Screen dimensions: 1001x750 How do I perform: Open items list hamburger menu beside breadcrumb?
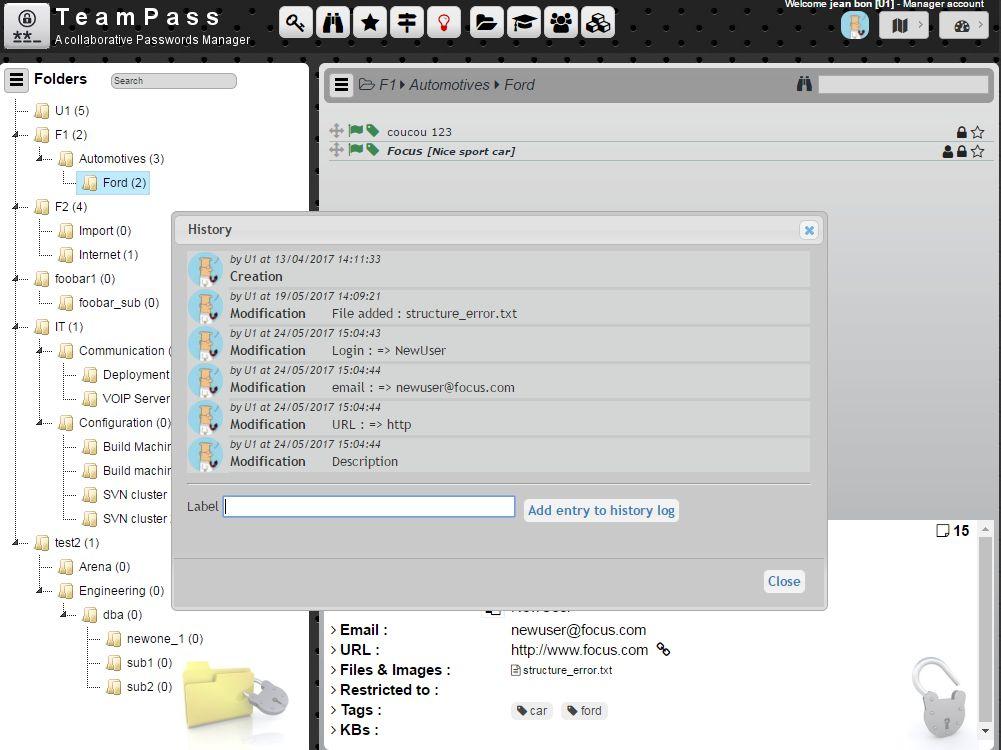[342, 84]
